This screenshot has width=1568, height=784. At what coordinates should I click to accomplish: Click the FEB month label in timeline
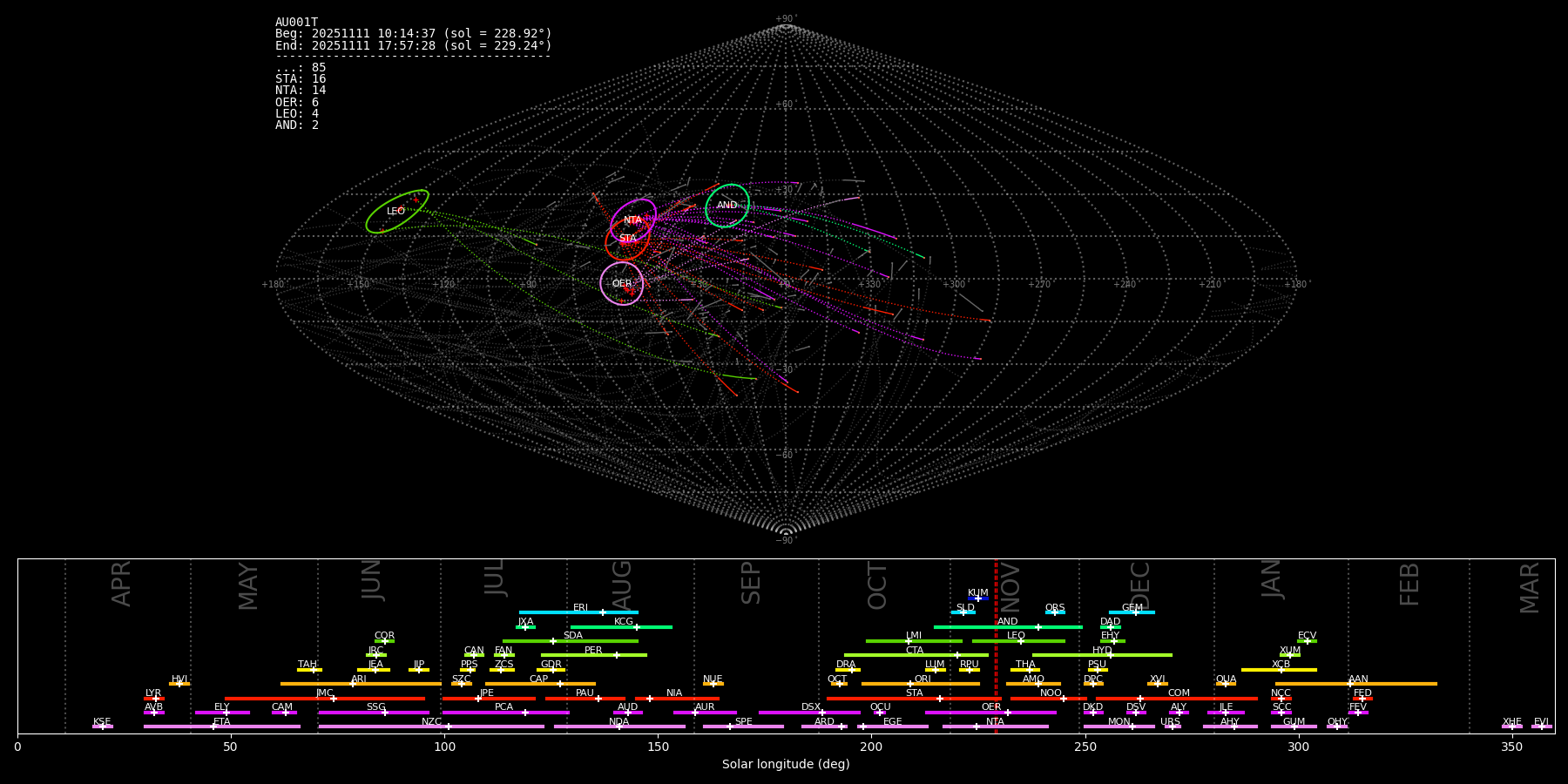pos(1409,585)
